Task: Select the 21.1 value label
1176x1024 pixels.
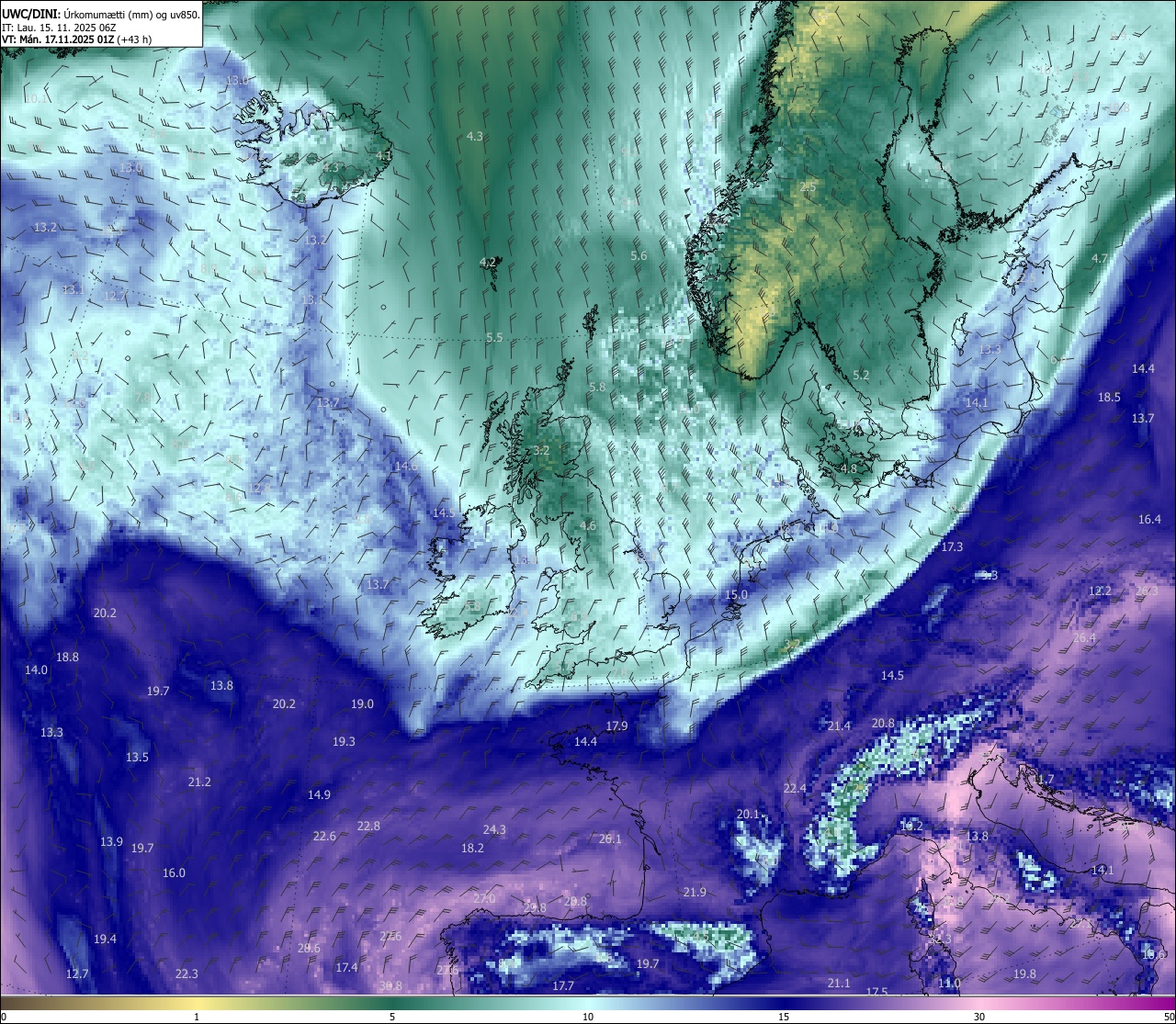Action: tap(839, 983)
